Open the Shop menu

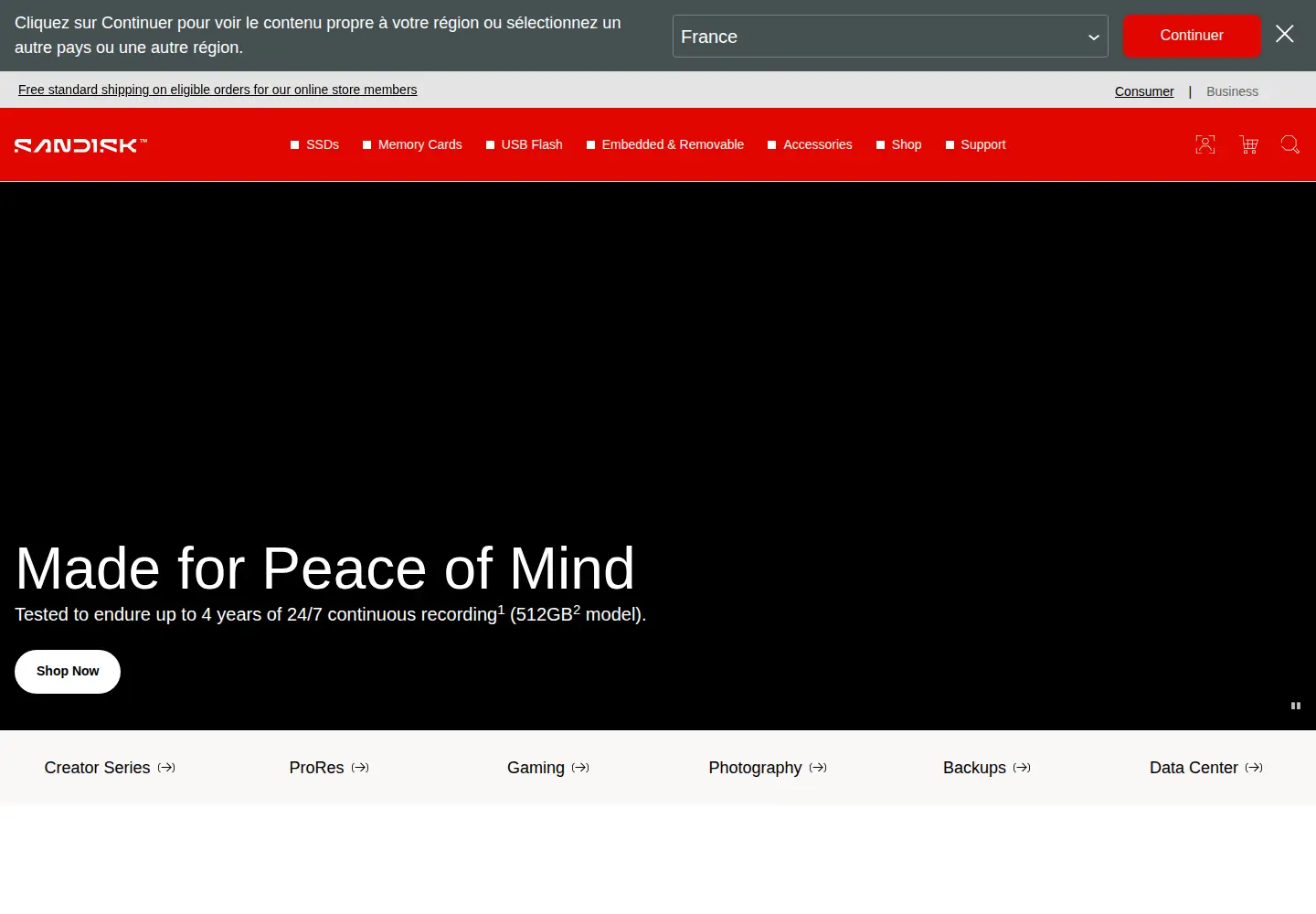[x=899, y=144]
